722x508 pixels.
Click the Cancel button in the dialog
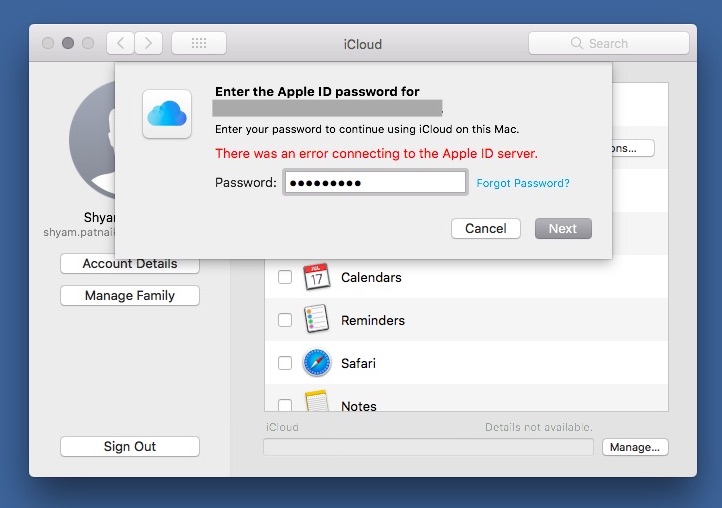click(486, 228)
